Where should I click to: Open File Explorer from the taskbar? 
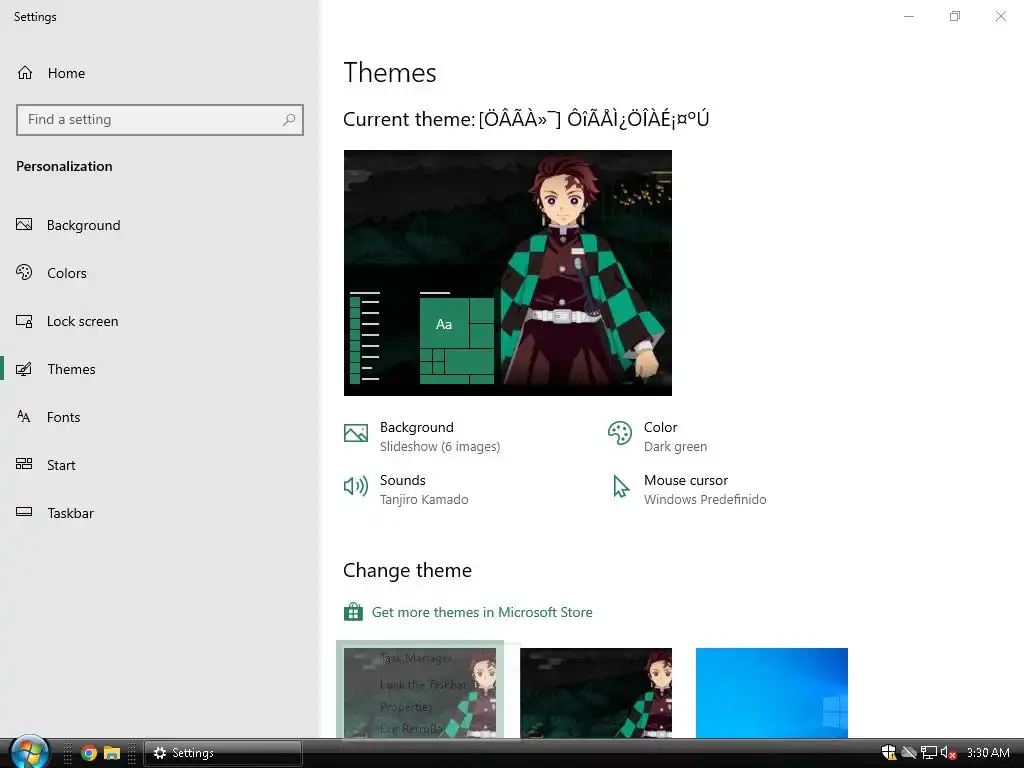112,753
